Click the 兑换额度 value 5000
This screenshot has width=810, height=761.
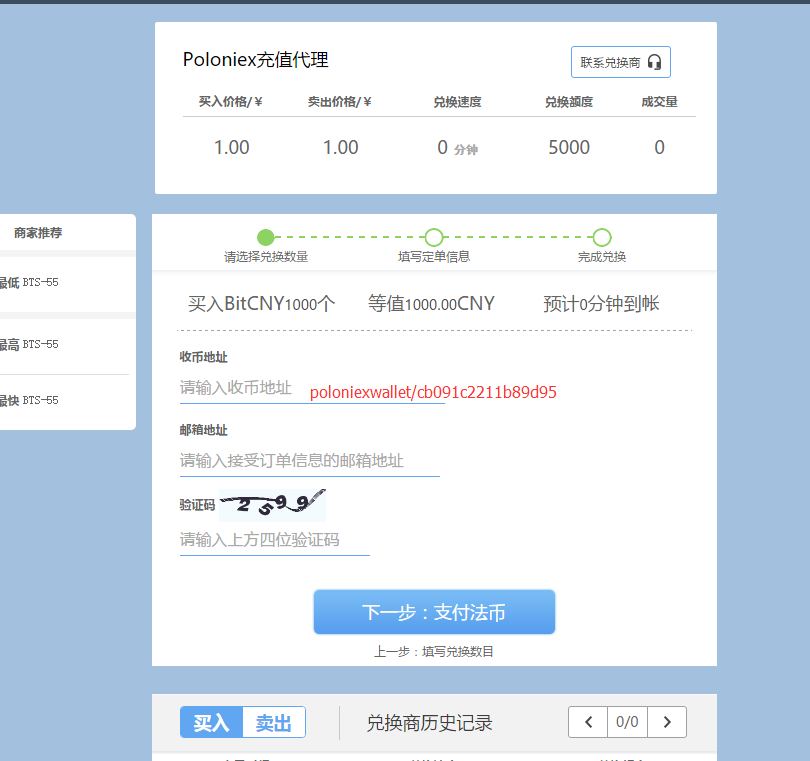pos(569,148)
